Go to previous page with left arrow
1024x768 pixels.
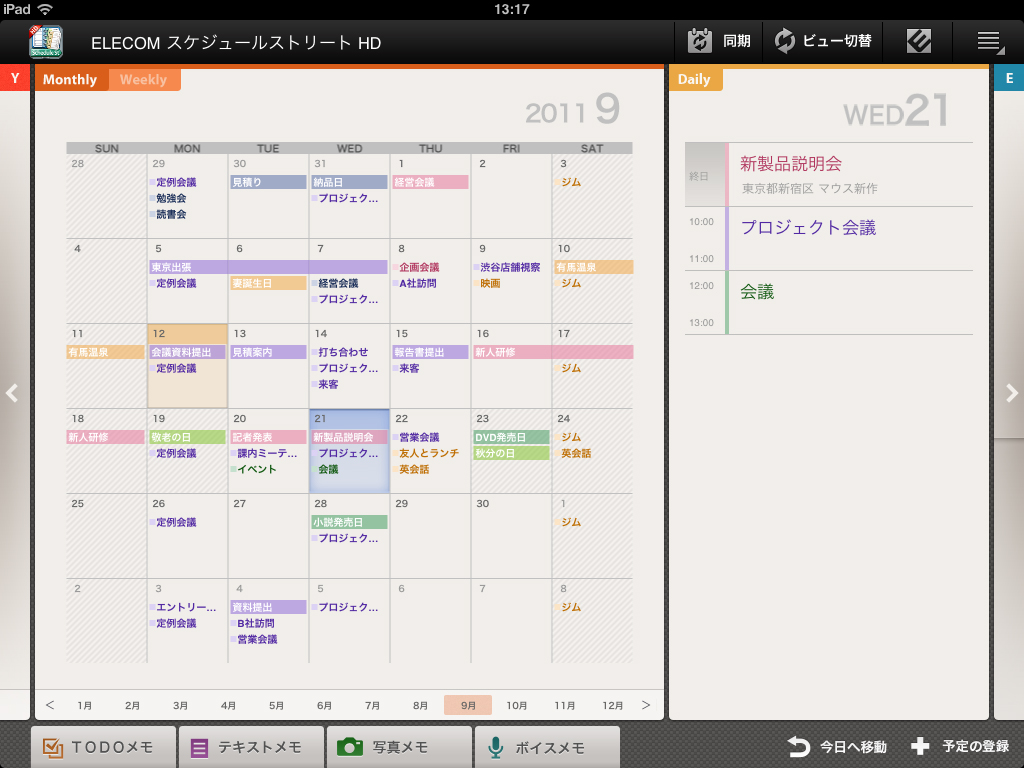click(x=12, y=393)
